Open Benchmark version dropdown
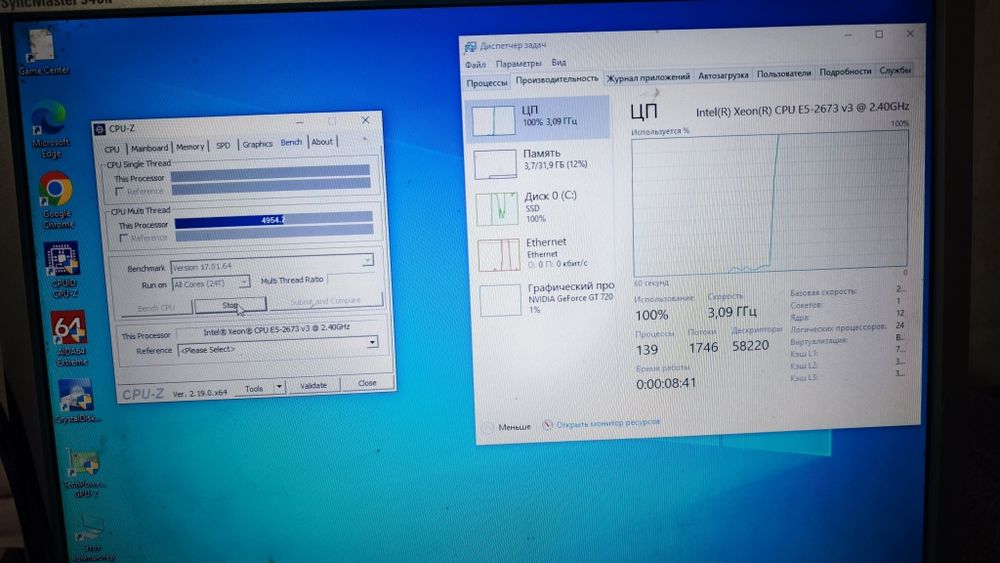This screenshot has height=563, width=1000. (367, 260)
